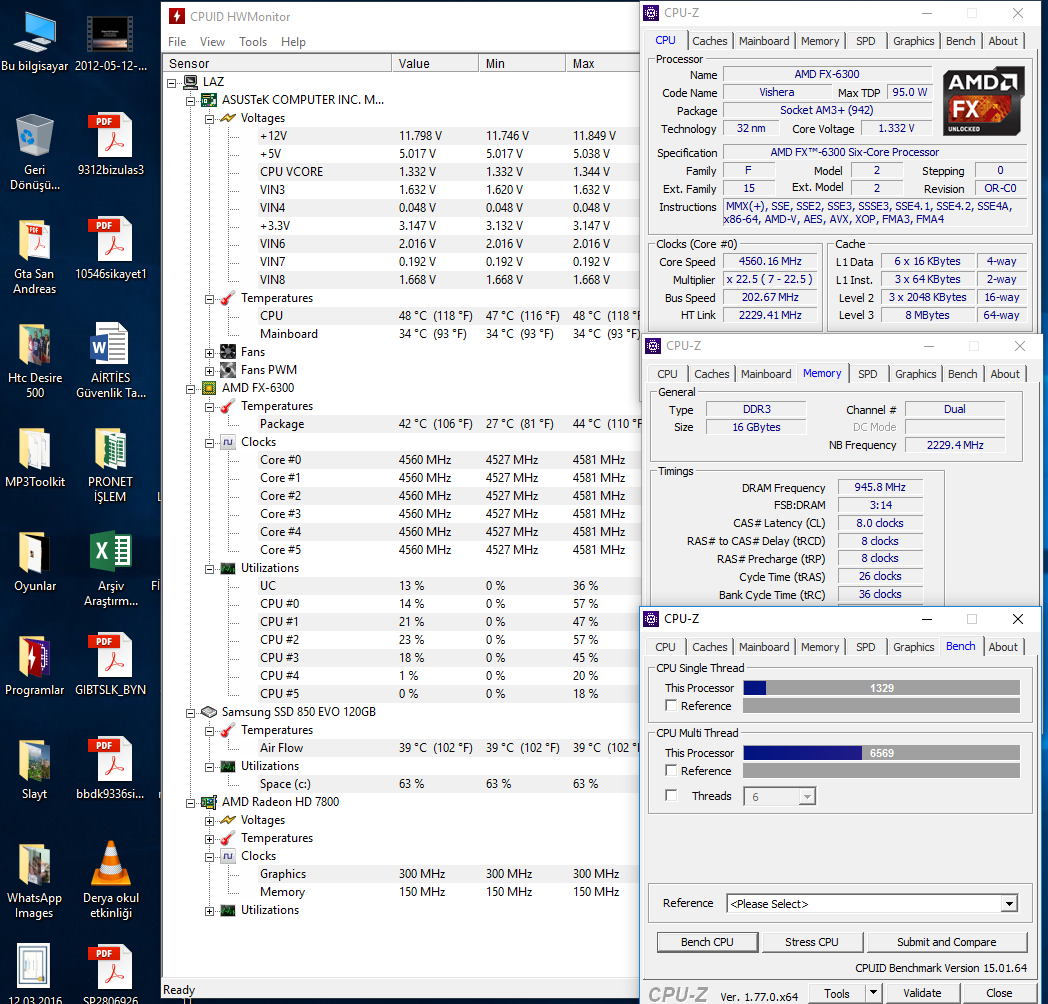This screenshot has height=1004, width=1048.
Task: Click the Fans PWM fan icon
Action: (x=228, y=370)
